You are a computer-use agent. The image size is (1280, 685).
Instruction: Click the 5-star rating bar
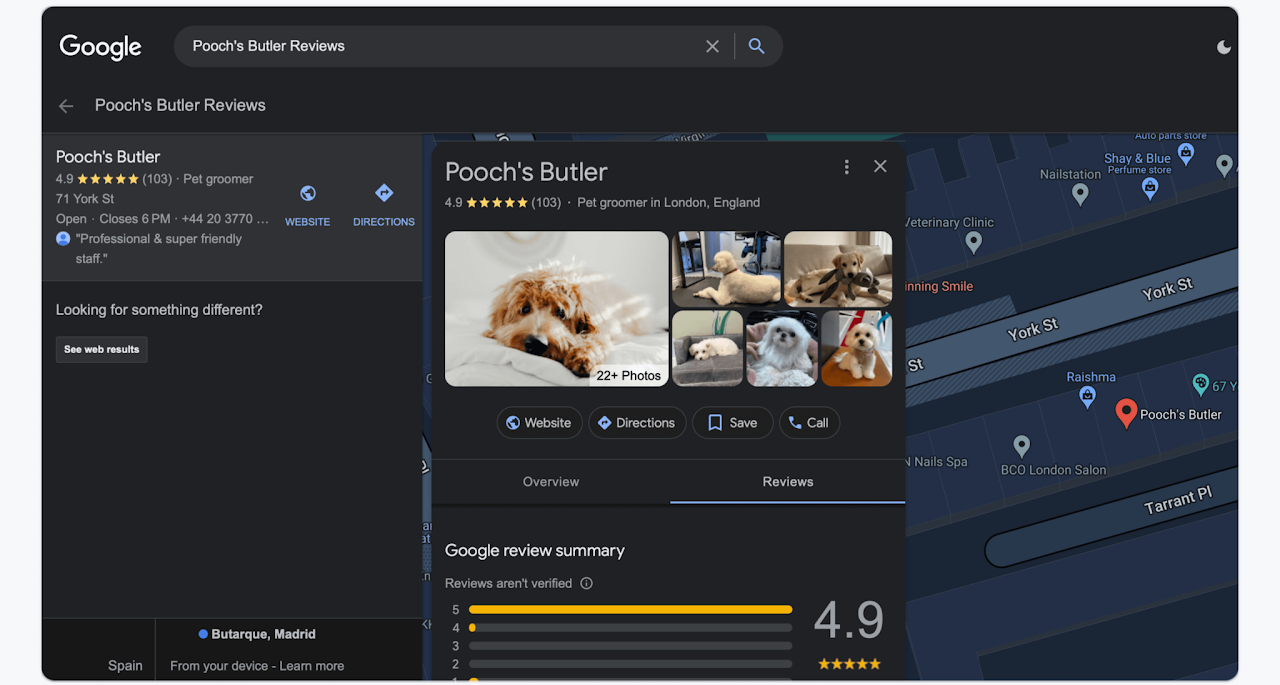pyautogui.click(x=630, y=609)
